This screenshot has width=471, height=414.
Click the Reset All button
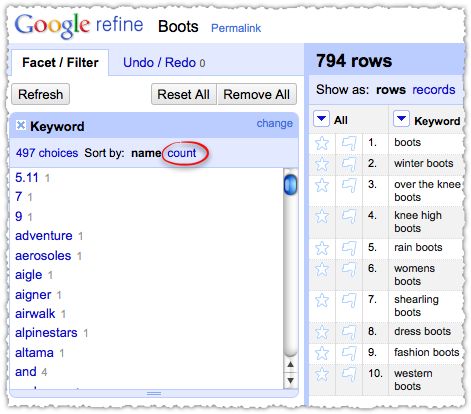tap(184, 94)
